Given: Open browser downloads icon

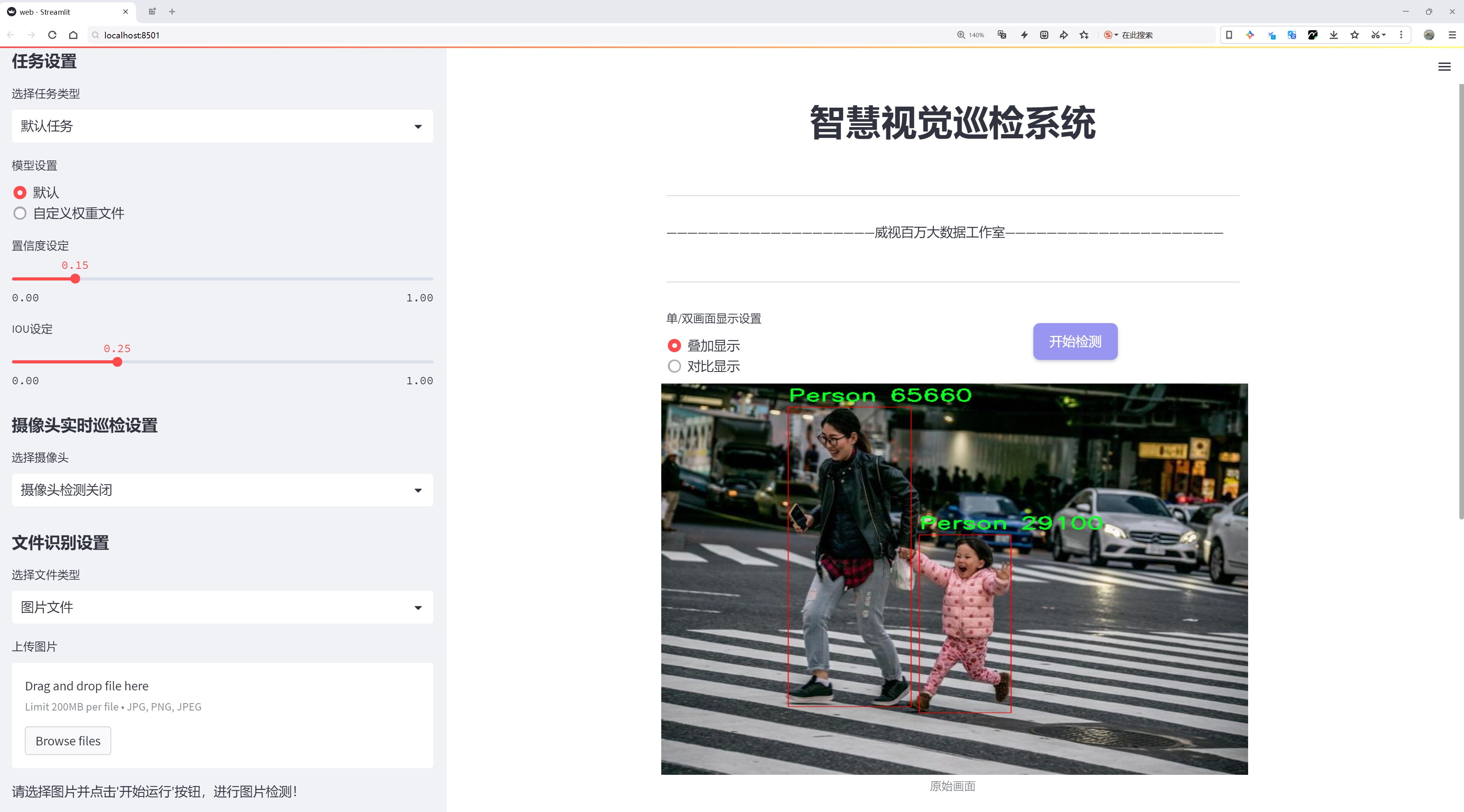Looking at the screenshot, I should 1334,35.
